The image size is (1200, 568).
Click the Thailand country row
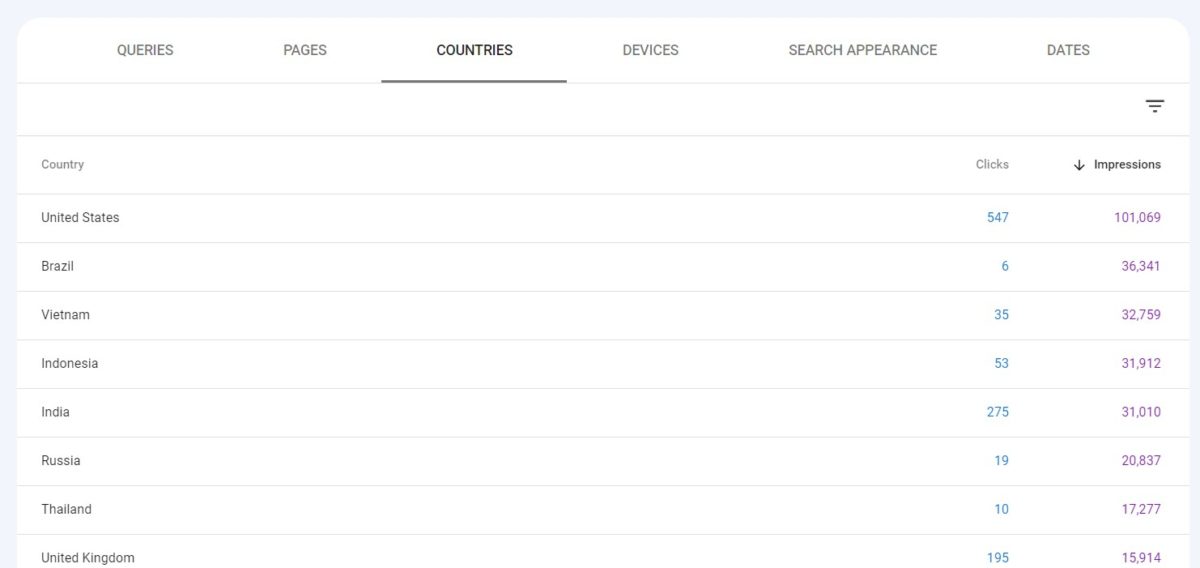point(66,509)
